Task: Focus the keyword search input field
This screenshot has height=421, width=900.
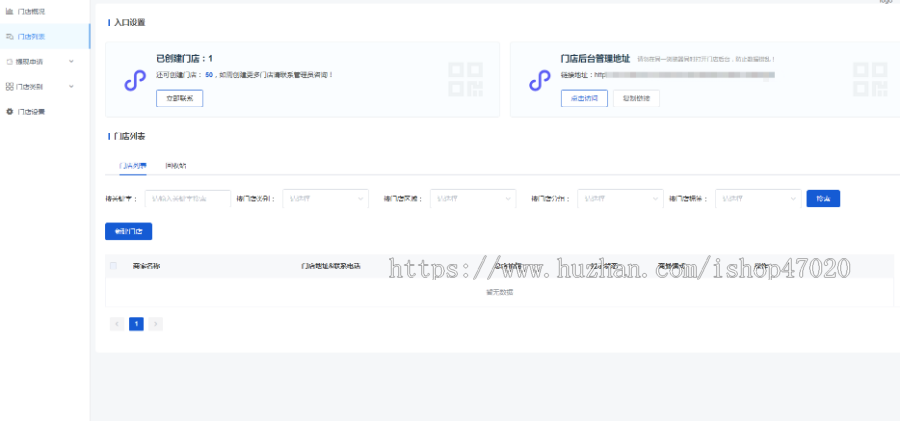Action: point(188,199)
